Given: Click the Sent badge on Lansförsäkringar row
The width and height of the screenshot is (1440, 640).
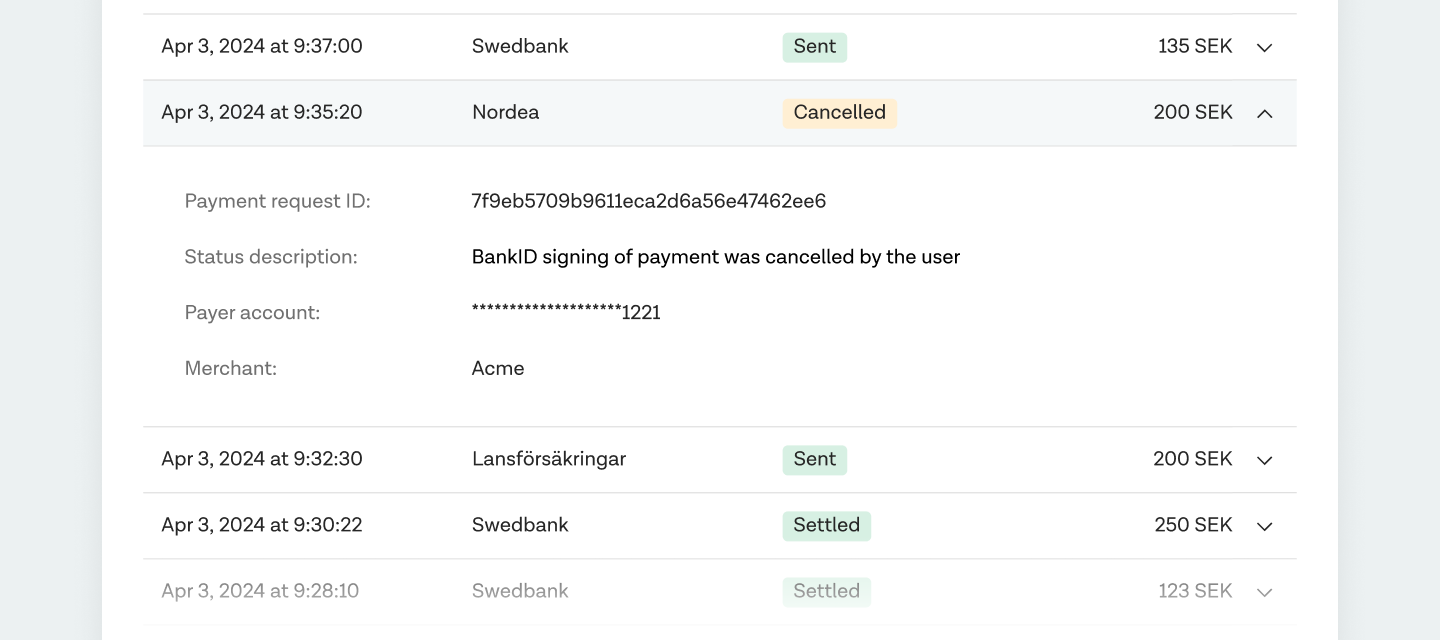Looking at the screenshot, I should (x=814, y=460).
